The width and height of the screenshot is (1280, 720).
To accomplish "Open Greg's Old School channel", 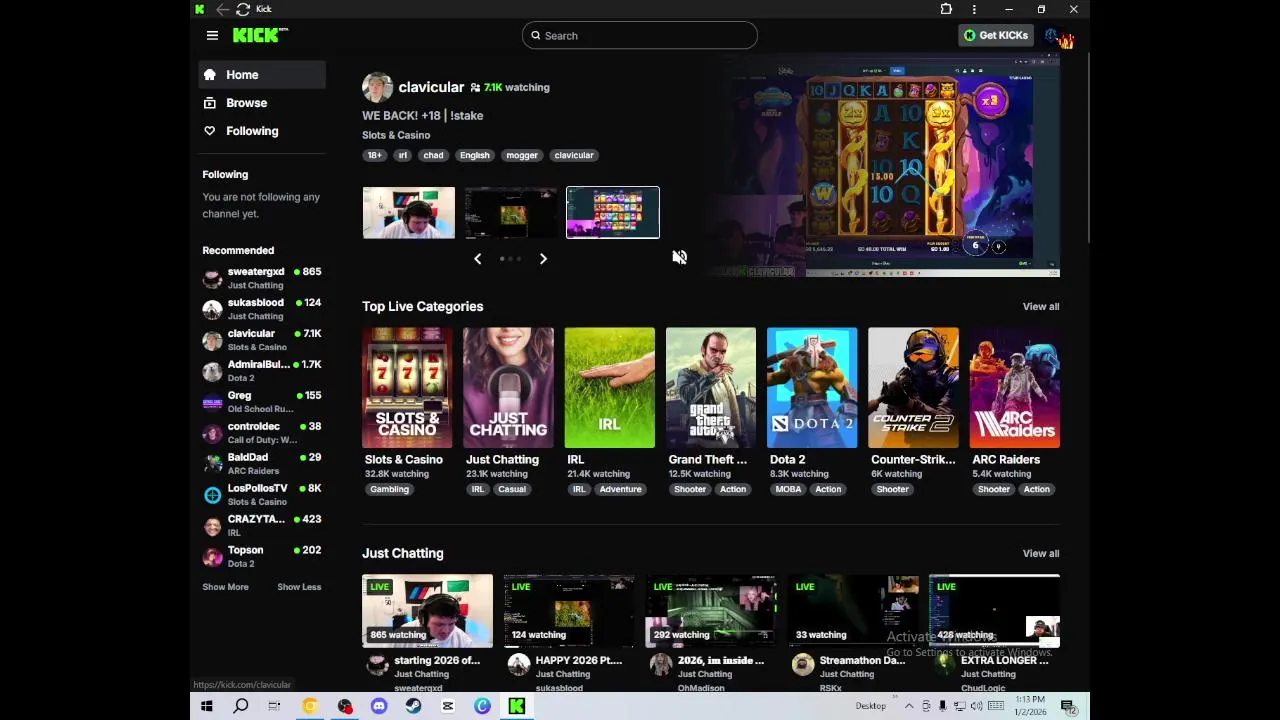I will [262, 402].
